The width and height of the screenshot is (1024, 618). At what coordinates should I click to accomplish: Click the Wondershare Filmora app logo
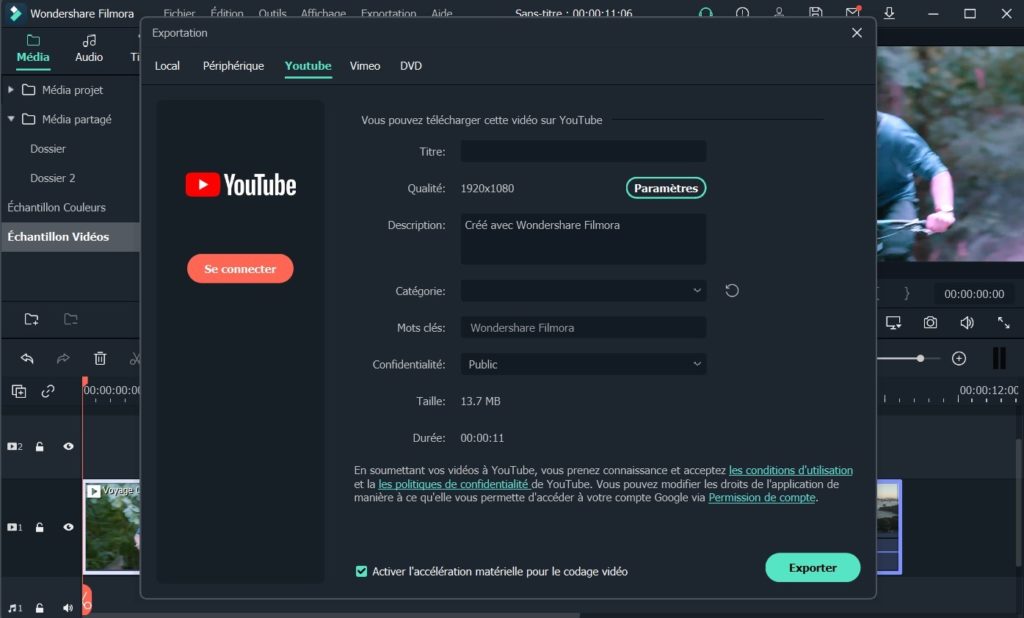[14, 13]
